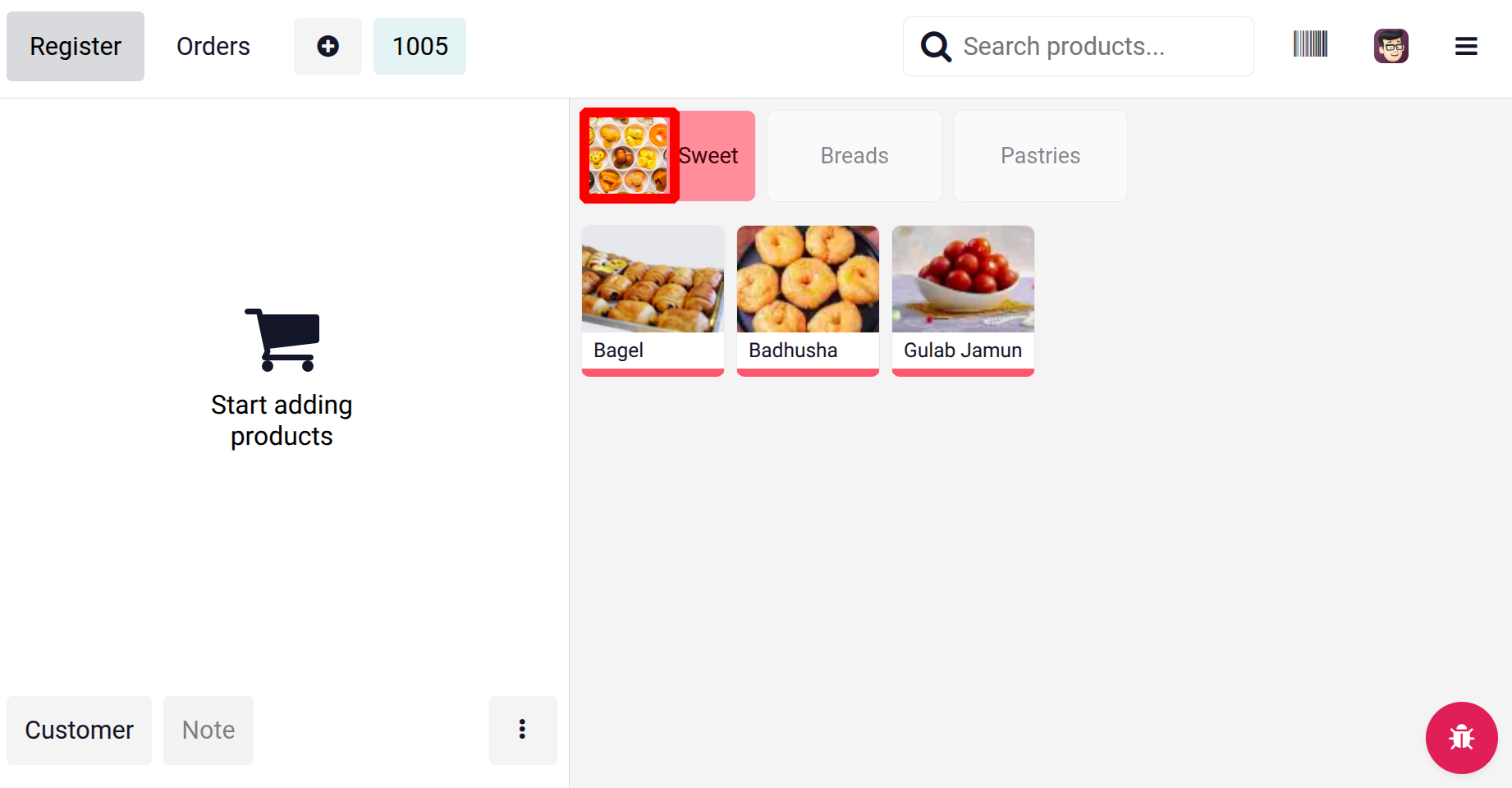This screenshot has width=1512, height=788.
Task: Switch to the Register tab
Action: click(x=76, y=47)
